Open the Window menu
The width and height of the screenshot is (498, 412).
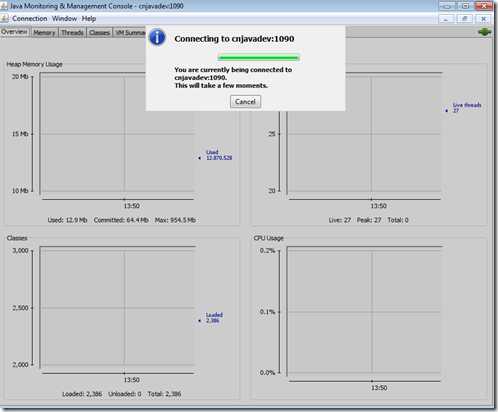(65, 19)
